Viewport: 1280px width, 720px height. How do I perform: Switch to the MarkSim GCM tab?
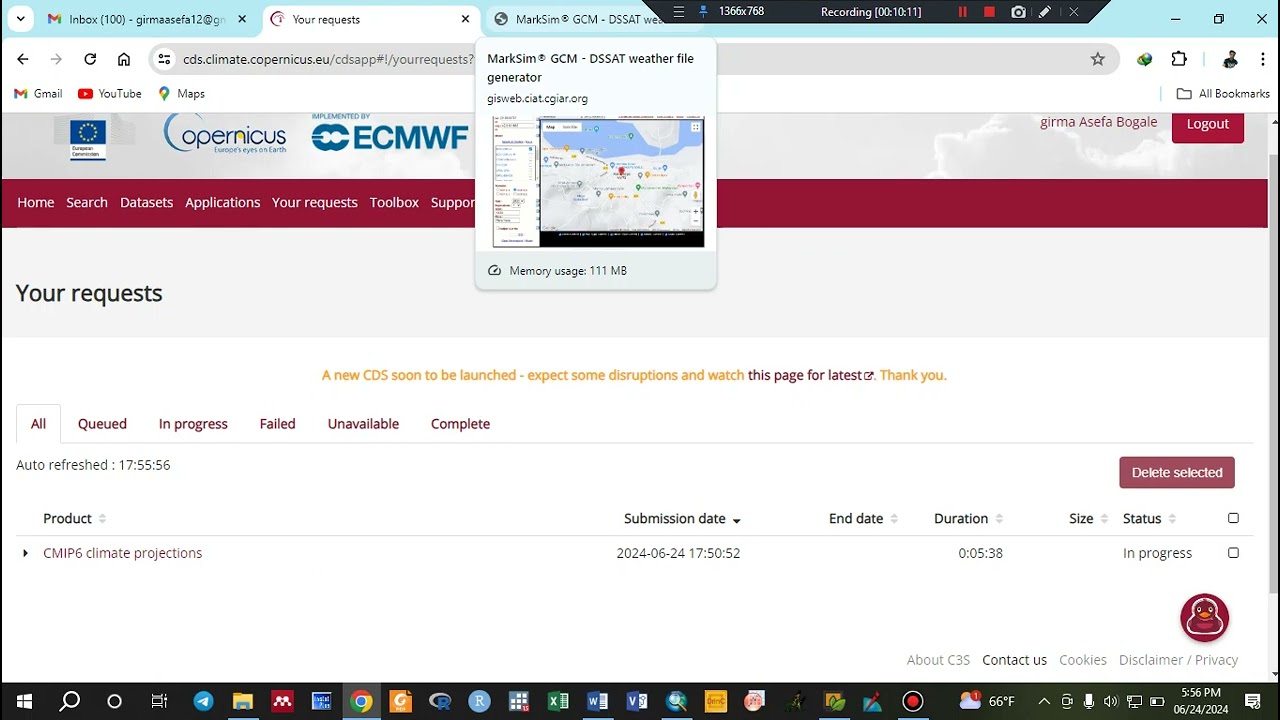pos(580,19)
